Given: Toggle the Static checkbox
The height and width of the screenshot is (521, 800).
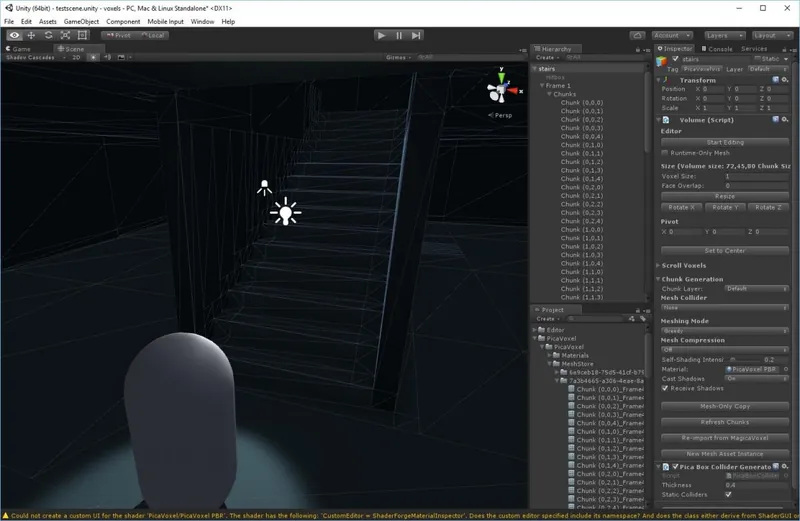Looking at the screenshot, I should click(x=757, y=59).
